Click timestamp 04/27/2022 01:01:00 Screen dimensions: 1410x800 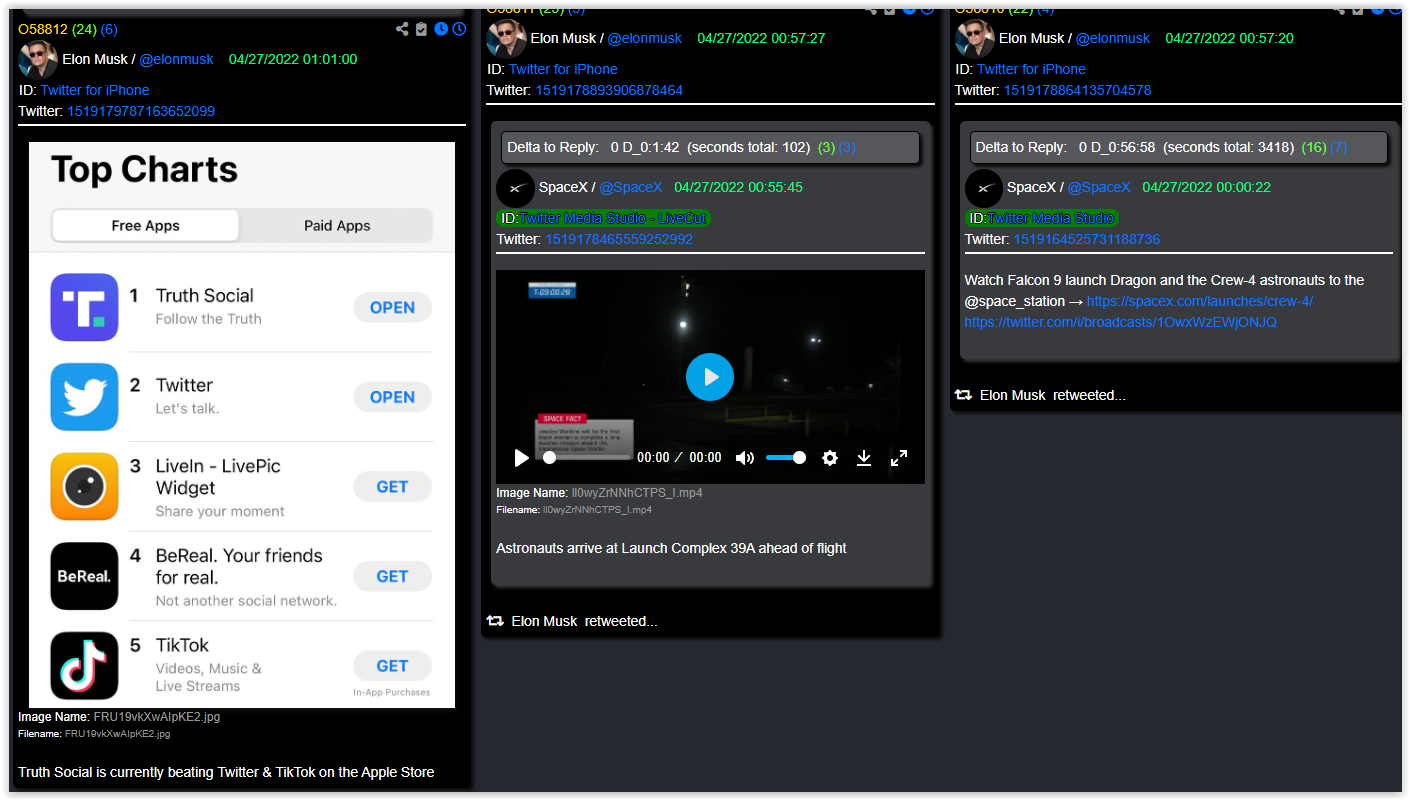pyautogui.click(x=293, y=59)
